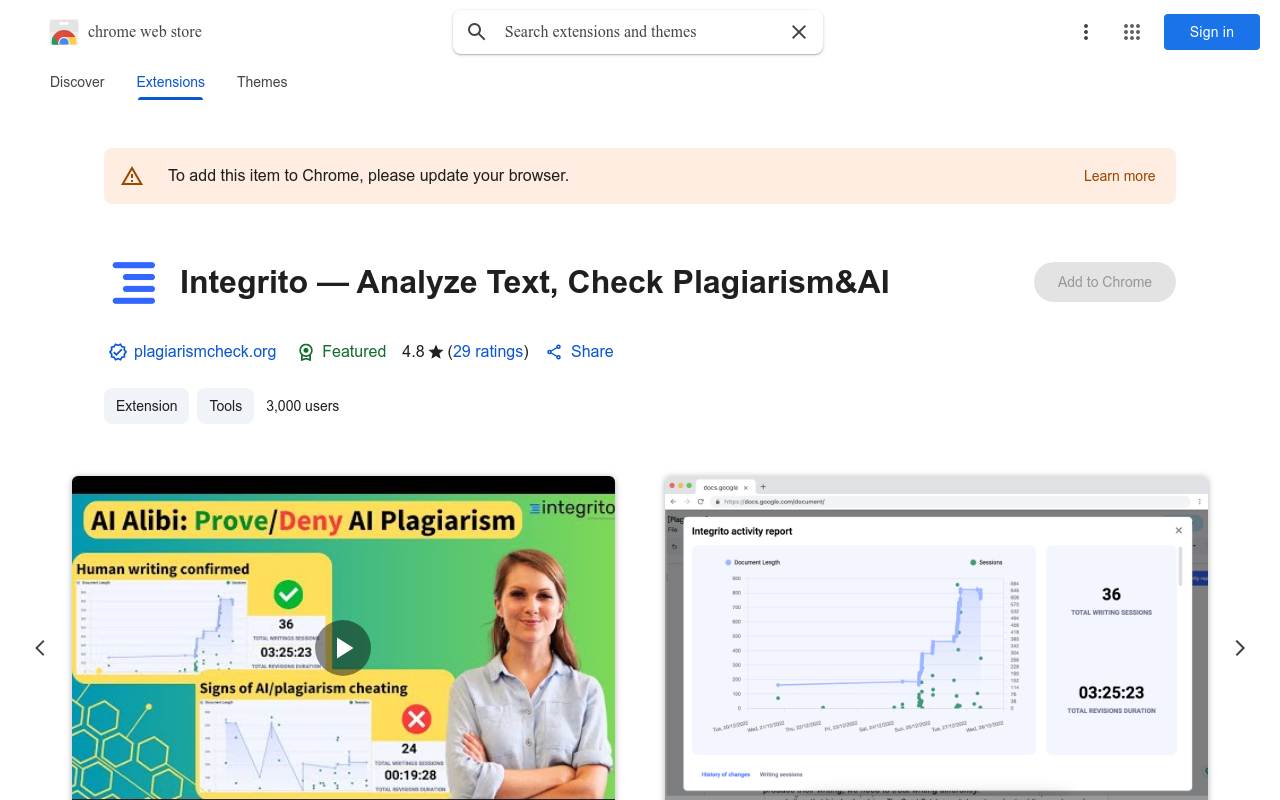Click the rating star icon
Screen dimensions: 1280x800
[436, 352]
